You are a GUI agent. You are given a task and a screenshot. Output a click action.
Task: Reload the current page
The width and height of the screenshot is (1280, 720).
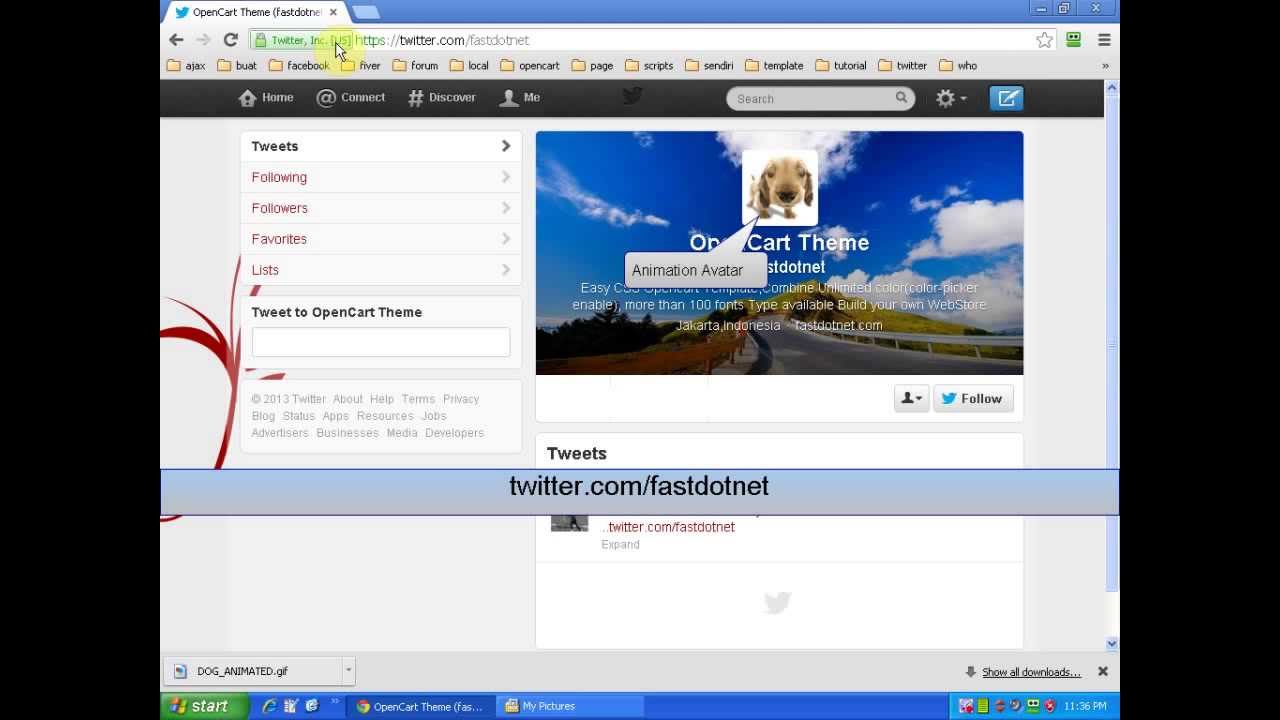pos(230,40)
